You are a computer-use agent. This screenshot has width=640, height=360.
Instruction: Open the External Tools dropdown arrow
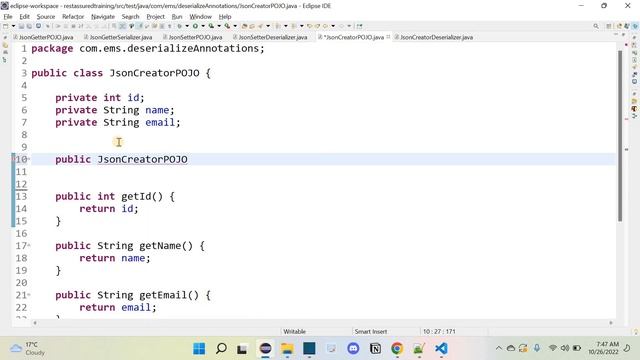(235, 26)
